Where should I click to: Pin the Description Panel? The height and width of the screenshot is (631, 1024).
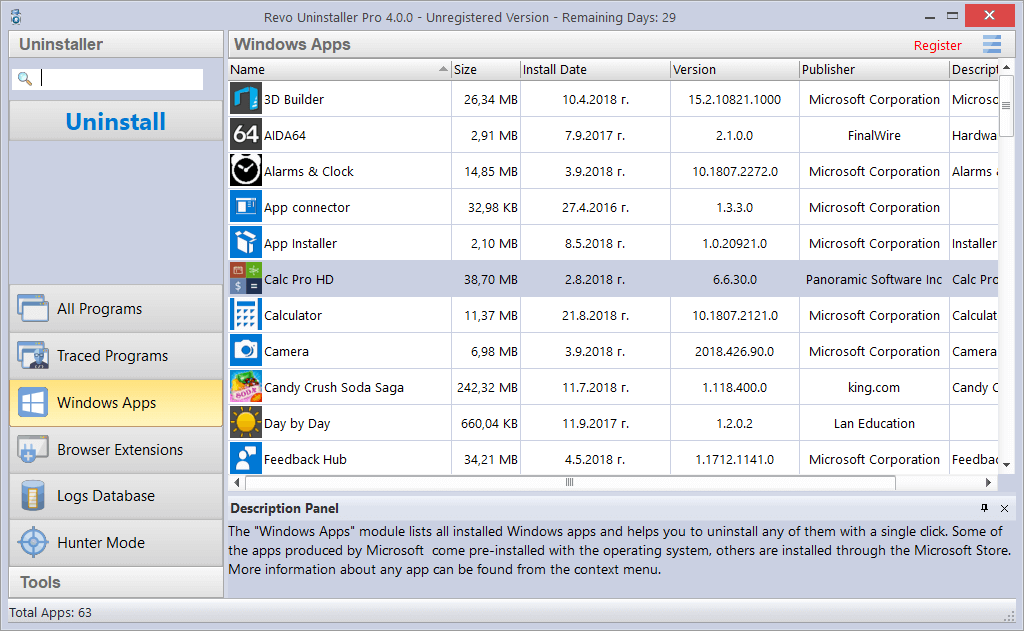tap(986, 509)
